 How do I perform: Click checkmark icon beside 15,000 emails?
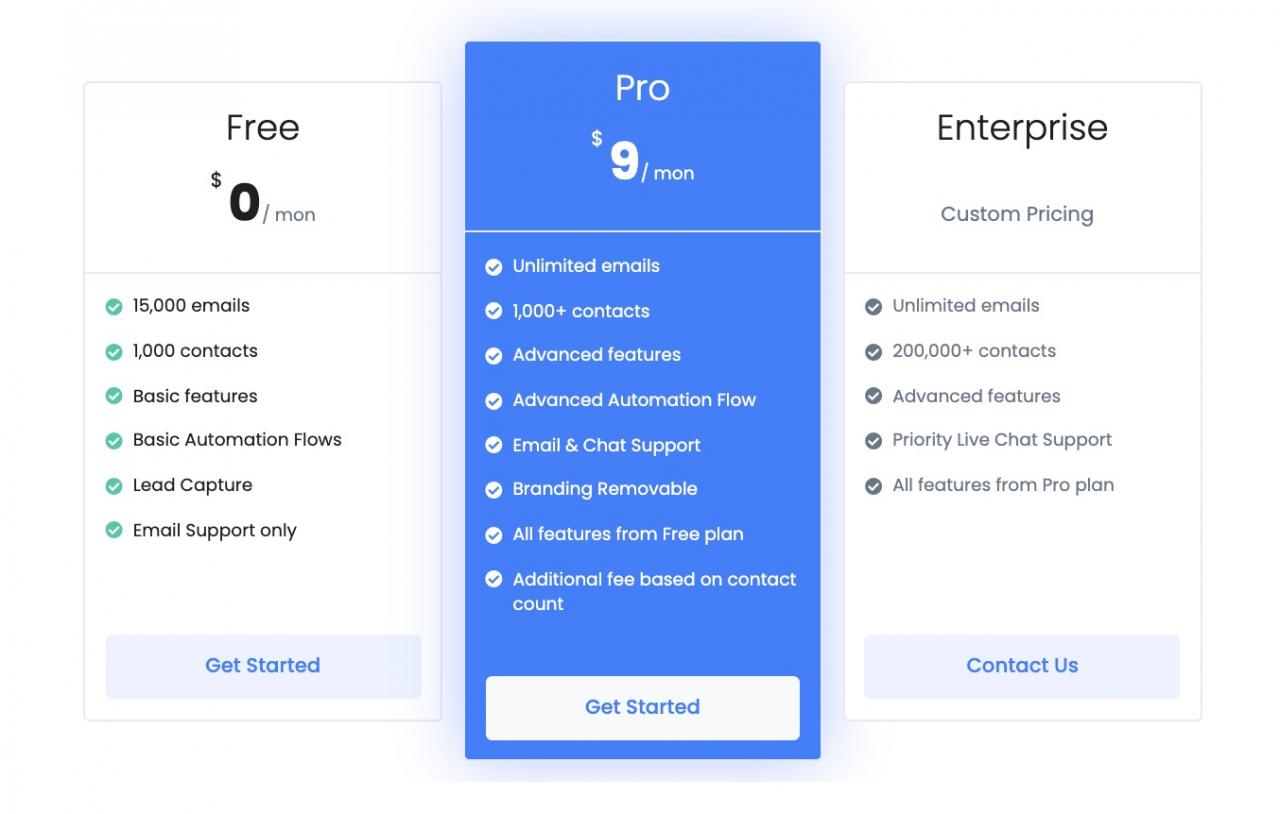pos(114,307)
